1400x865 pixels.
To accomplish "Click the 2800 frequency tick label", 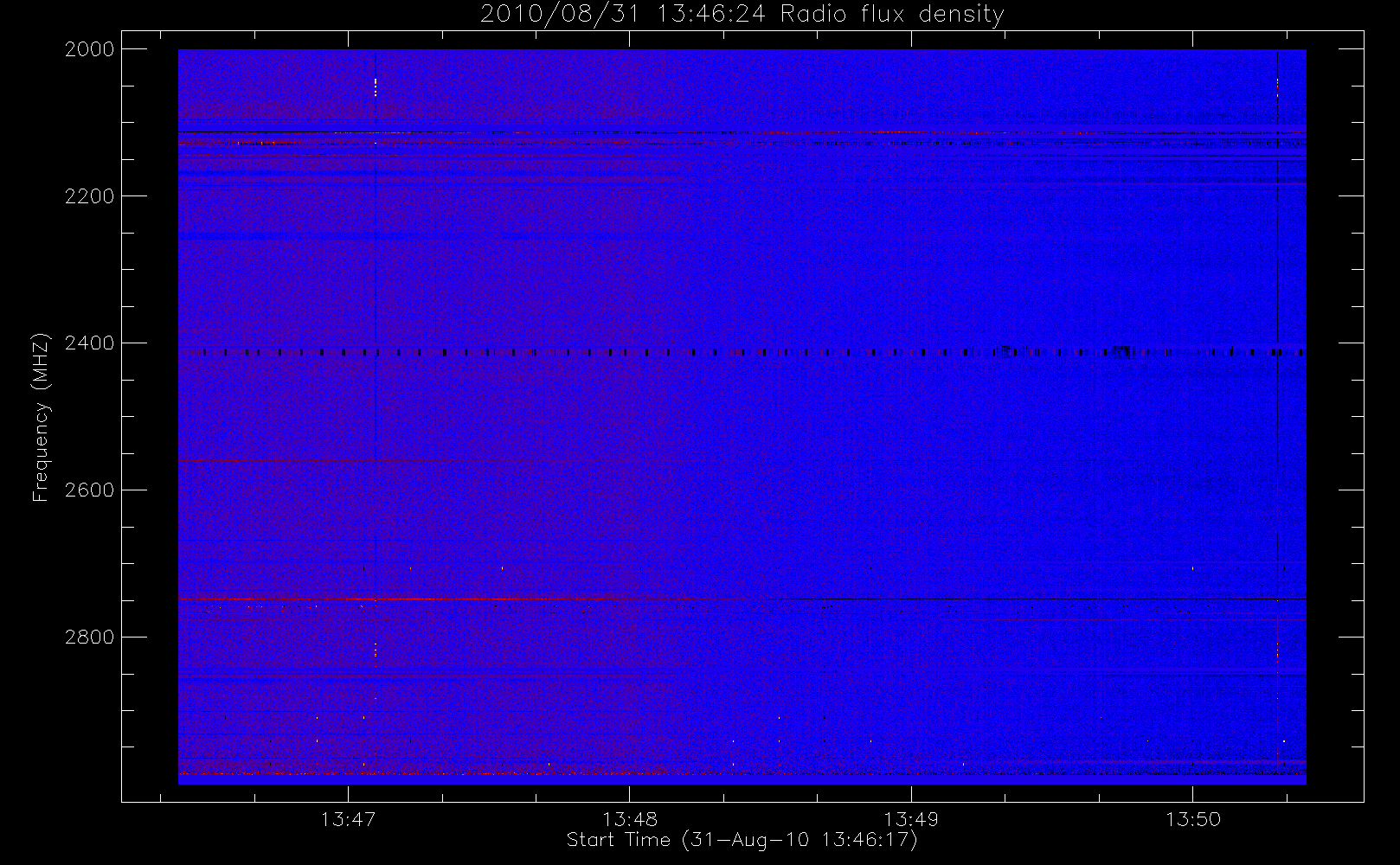I will (x=90, y=638).
